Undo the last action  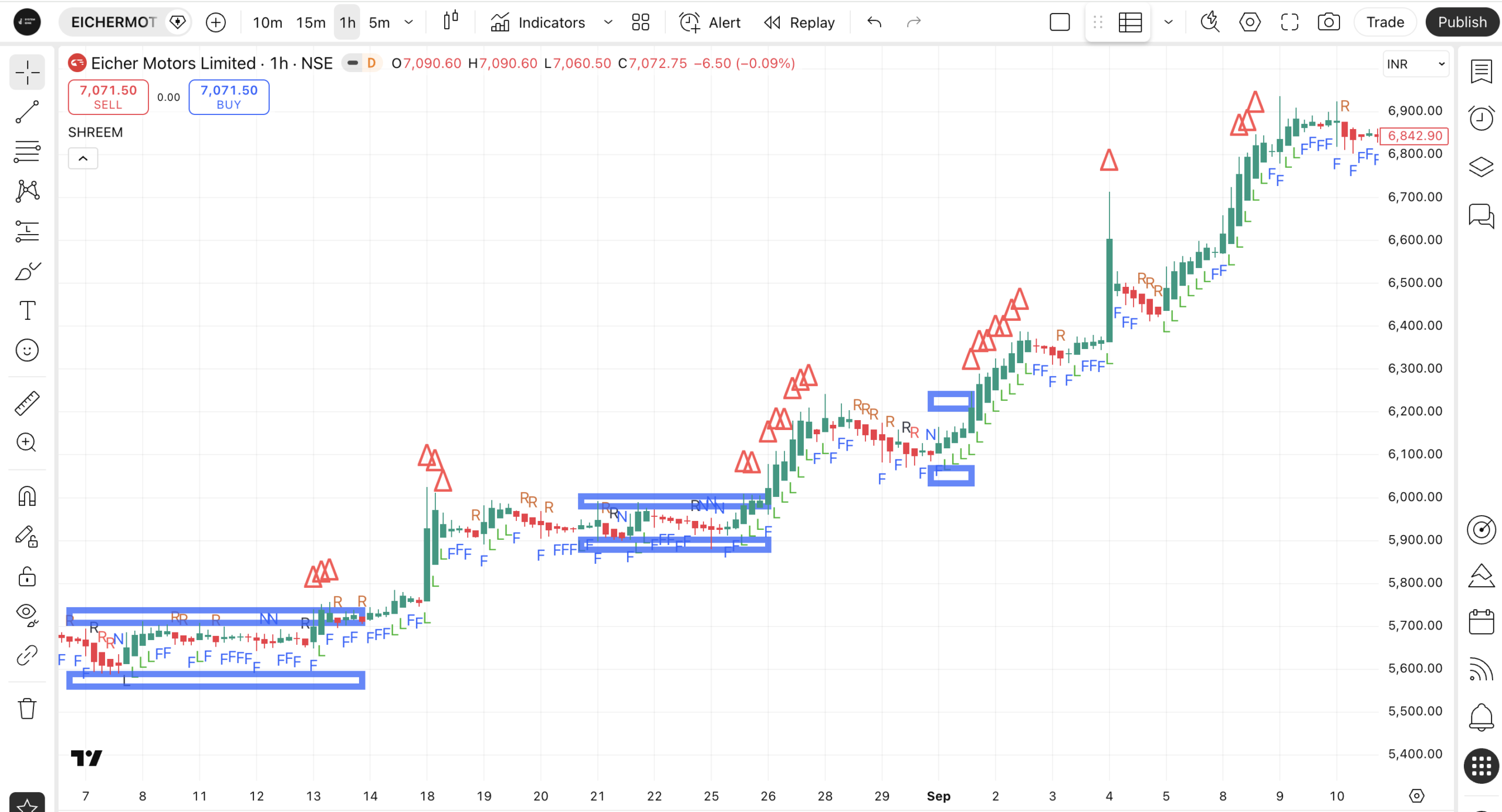[x=874, y=22]
